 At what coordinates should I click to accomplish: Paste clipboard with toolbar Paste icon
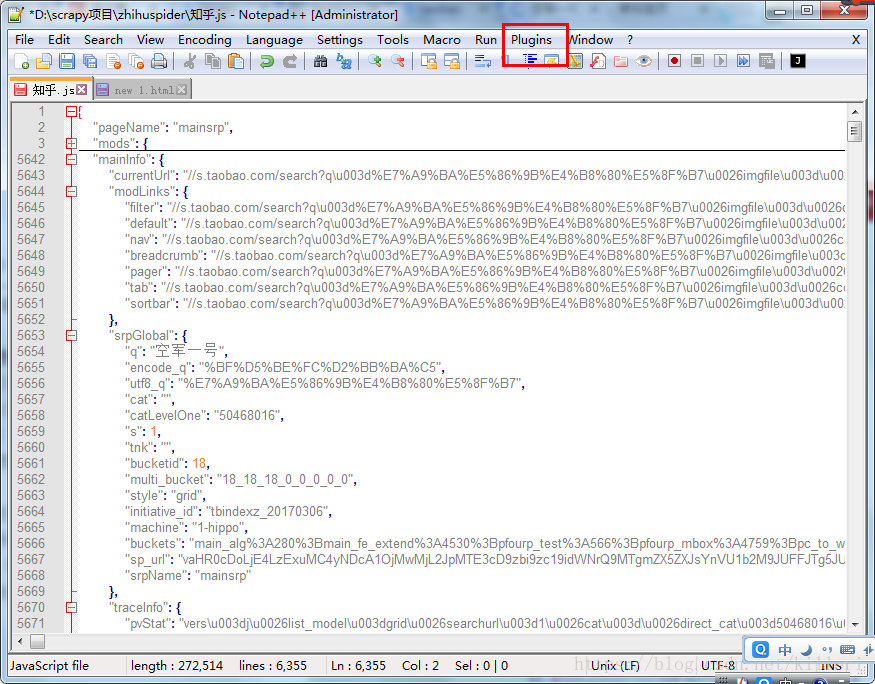(236, 61)
